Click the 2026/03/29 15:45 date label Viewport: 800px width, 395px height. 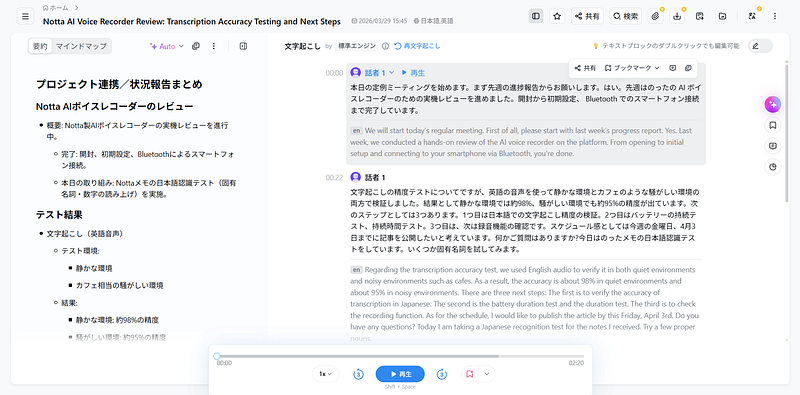point(379,21)
